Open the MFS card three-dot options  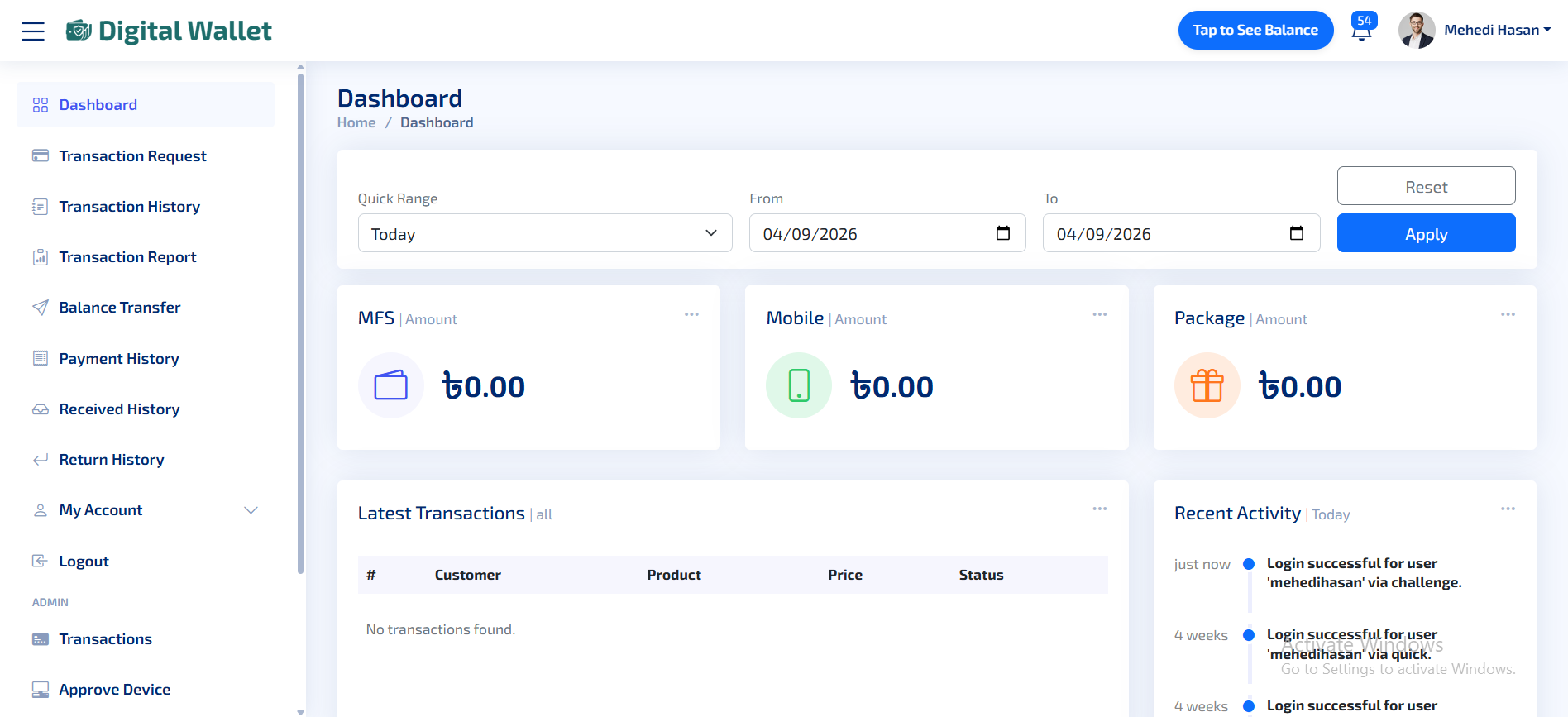coord(691,314)
